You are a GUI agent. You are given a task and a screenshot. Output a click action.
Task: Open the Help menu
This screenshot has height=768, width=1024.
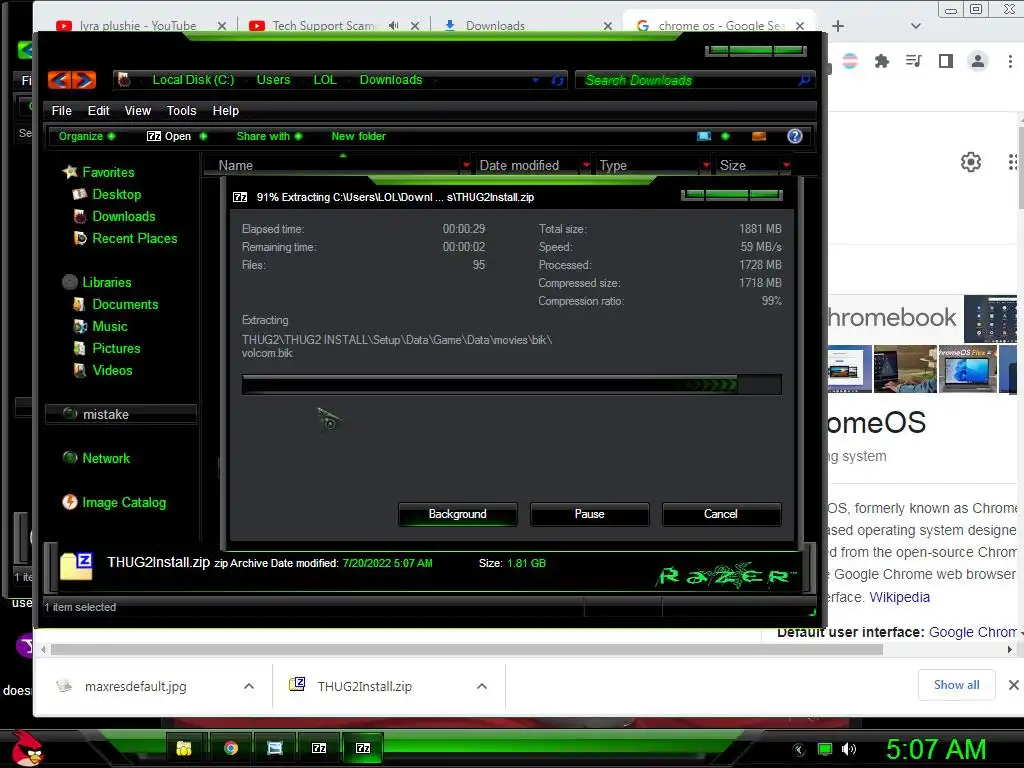point(226,111)
